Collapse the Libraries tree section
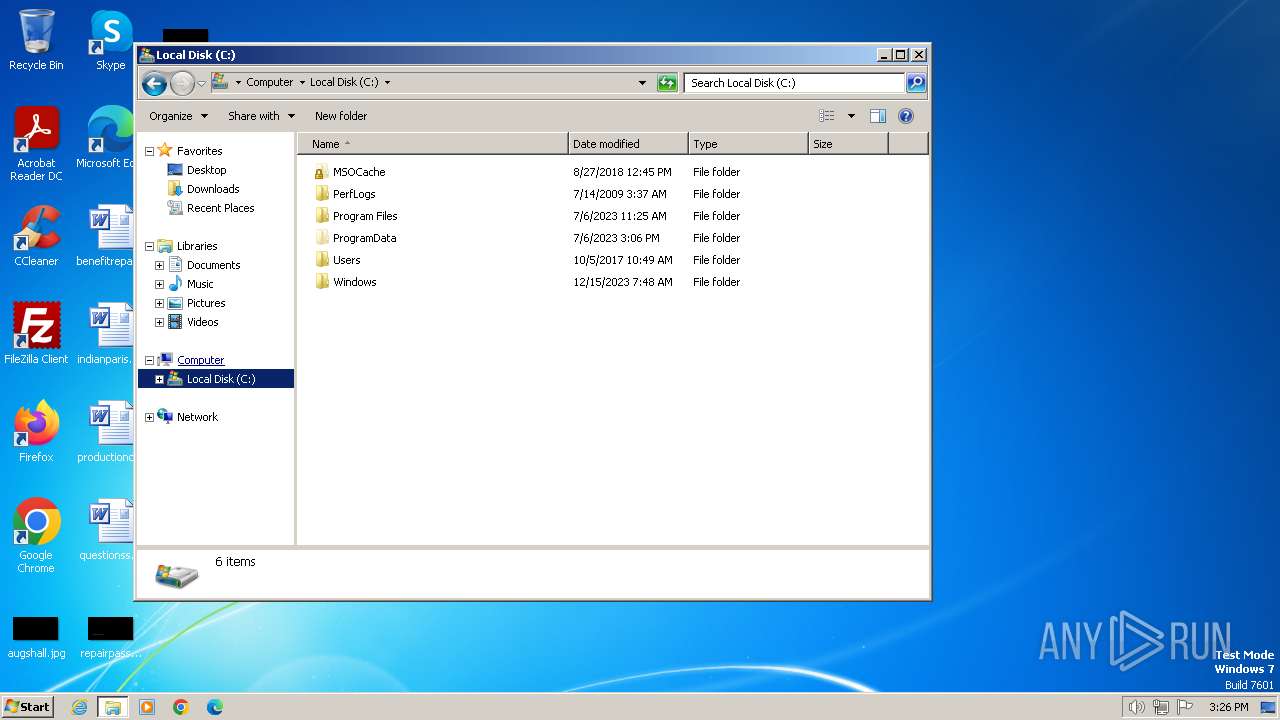 click(149, 246)
